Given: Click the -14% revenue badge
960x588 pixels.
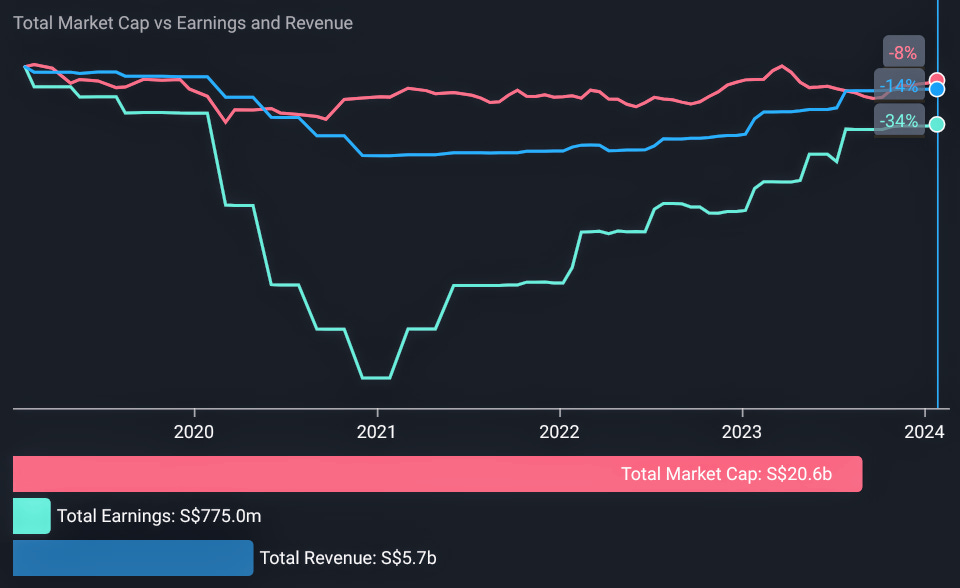Looking at the screenshot, I should coord(897,87).
